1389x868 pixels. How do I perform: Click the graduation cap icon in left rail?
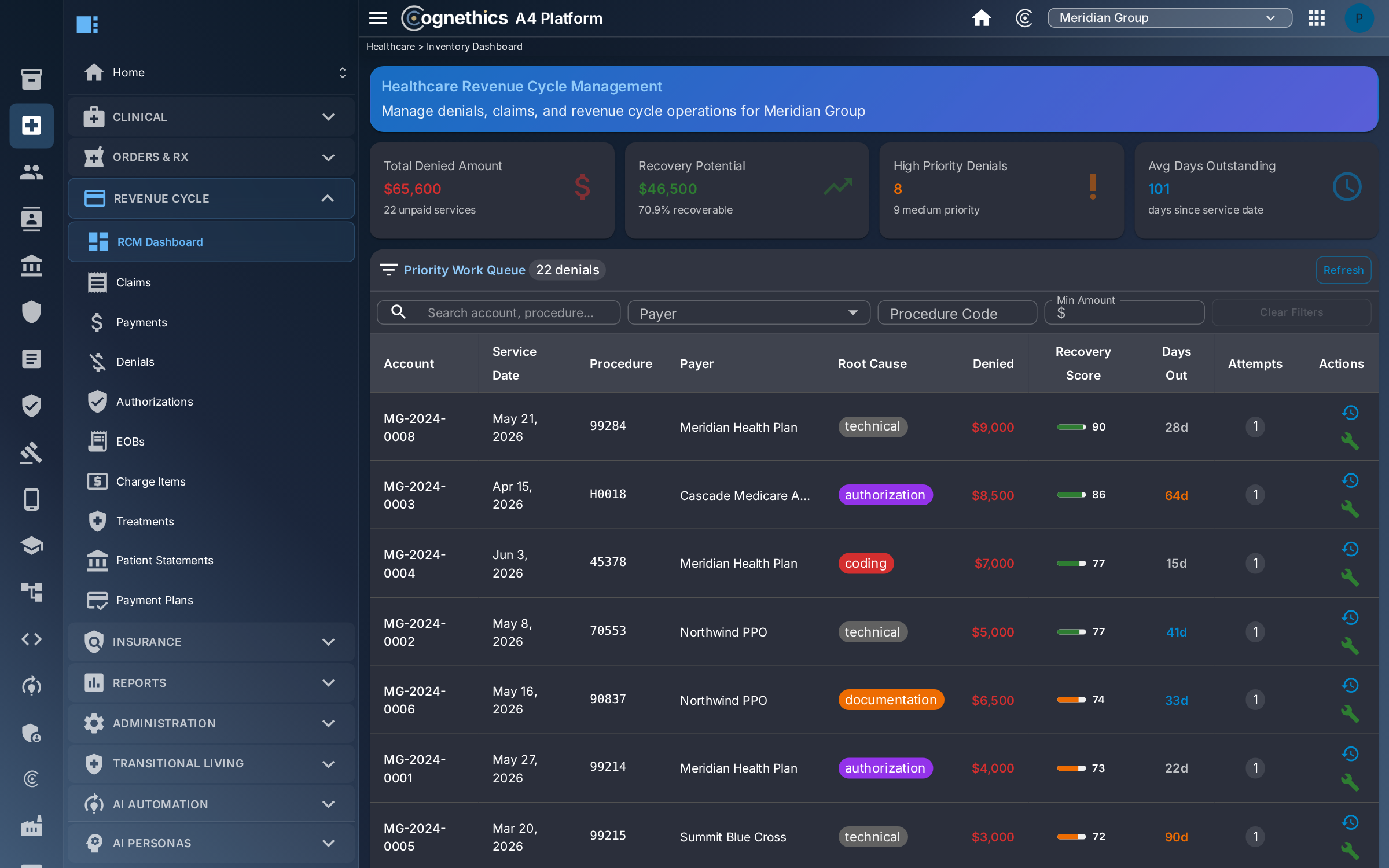[31, 546]
